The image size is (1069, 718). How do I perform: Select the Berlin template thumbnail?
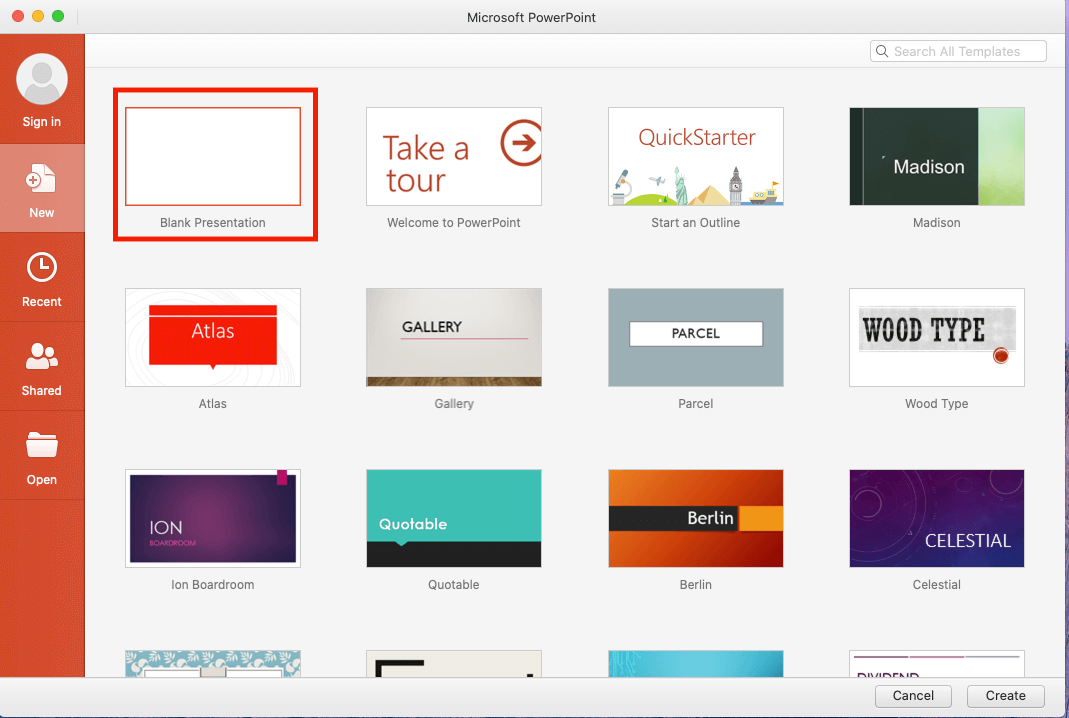click(695, 518)
